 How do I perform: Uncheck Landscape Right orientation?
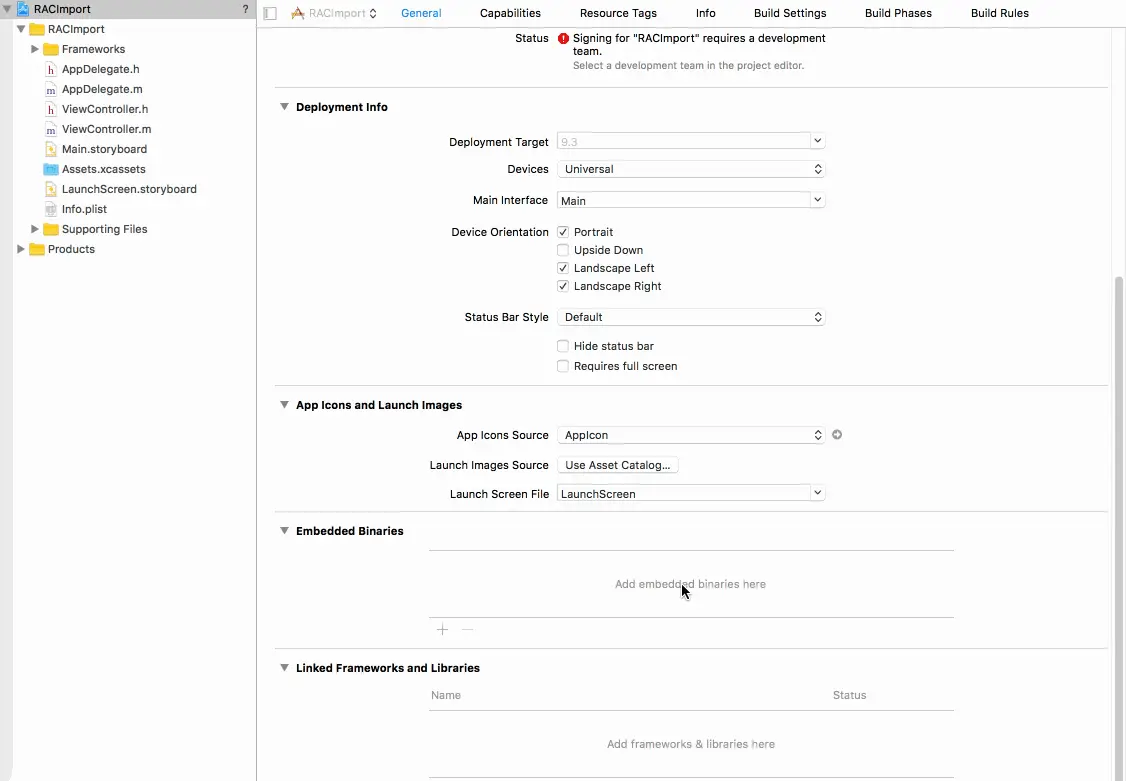(563, 286)
